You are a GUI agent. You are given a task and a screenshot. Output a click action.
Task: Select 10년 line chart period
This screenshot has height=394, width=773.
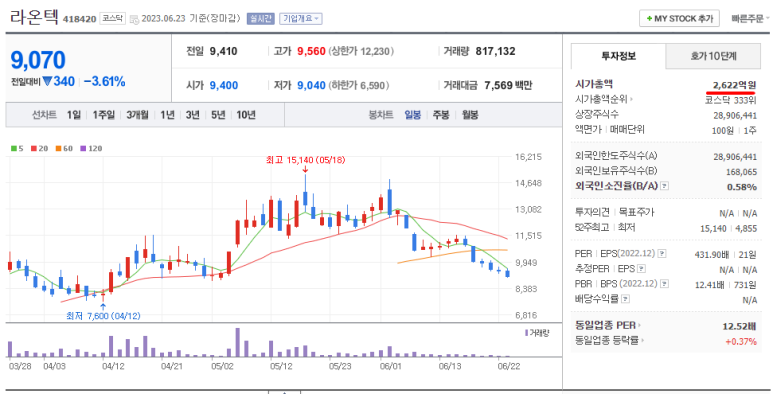[x=246, y=115]
